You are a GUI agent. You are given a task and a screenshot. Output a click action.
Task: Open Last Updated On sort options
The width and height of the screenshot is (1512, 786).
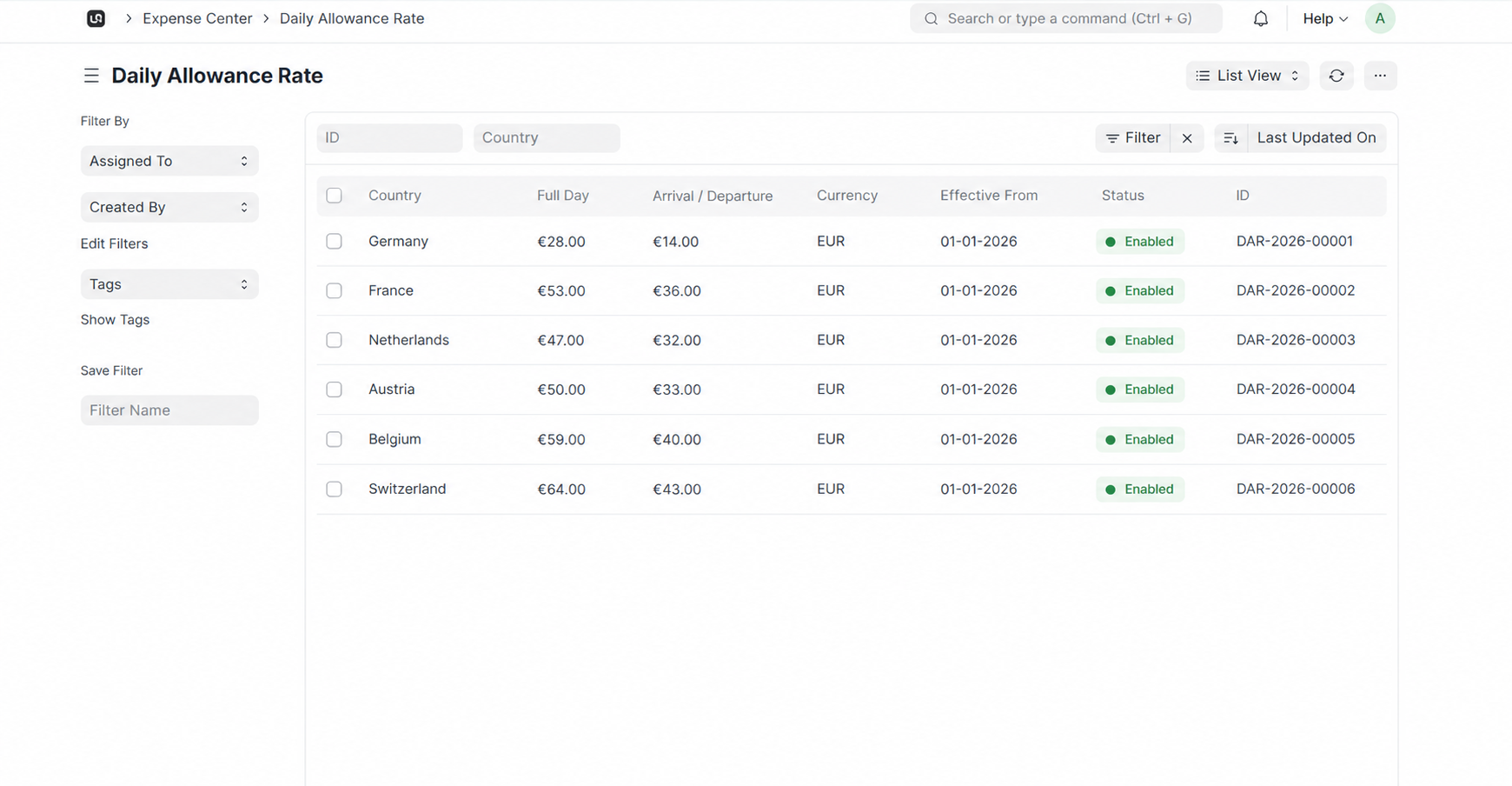click(x=1316, y=138)
